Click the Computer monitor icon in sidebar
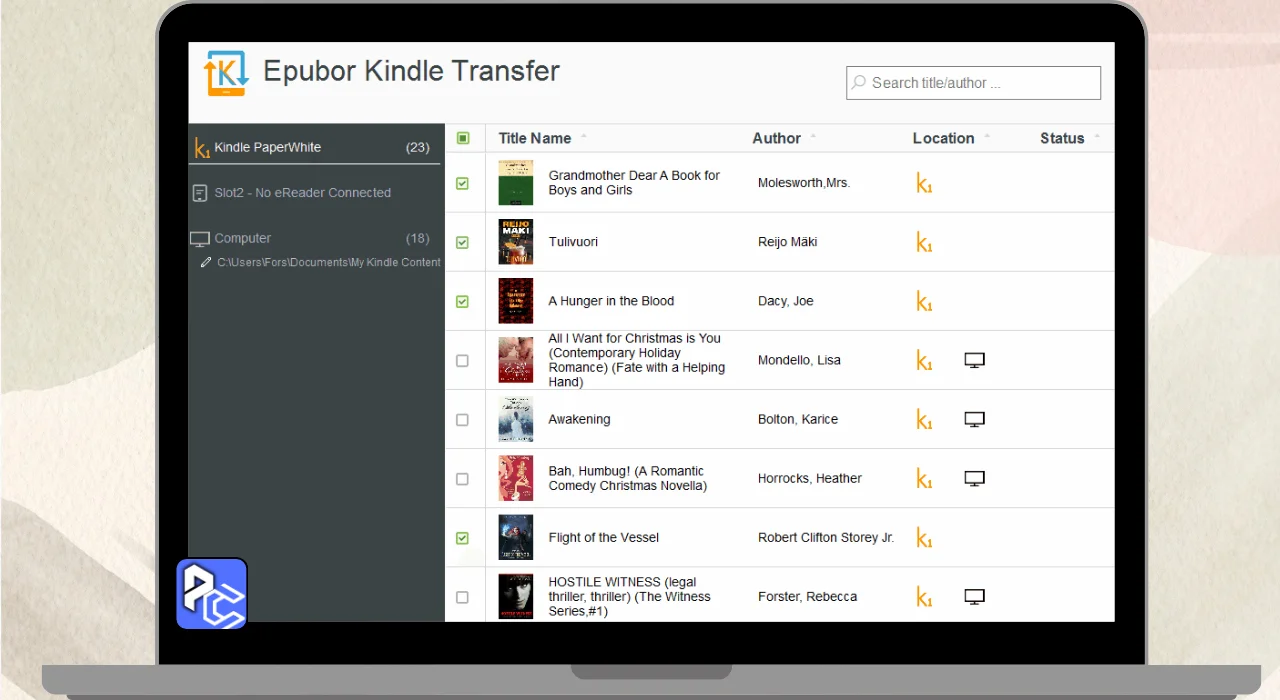1280x700 pixels. (x=200, y=239)
